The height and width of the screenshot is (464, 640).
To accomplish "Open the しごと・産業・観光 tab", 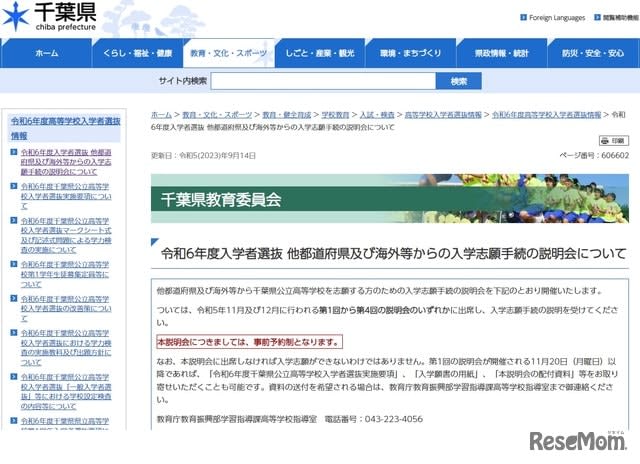I will coord(320,53).
